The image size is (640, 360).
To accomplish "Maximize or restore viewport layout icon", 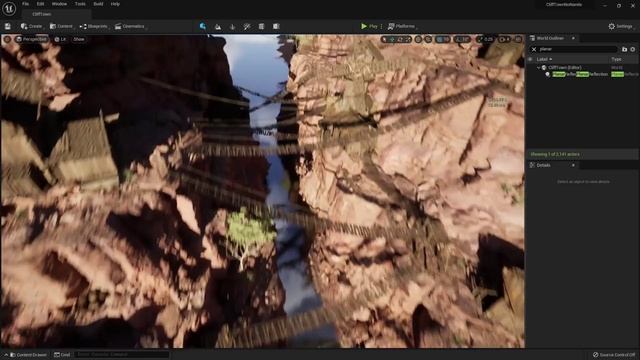I will click(518, 39).
